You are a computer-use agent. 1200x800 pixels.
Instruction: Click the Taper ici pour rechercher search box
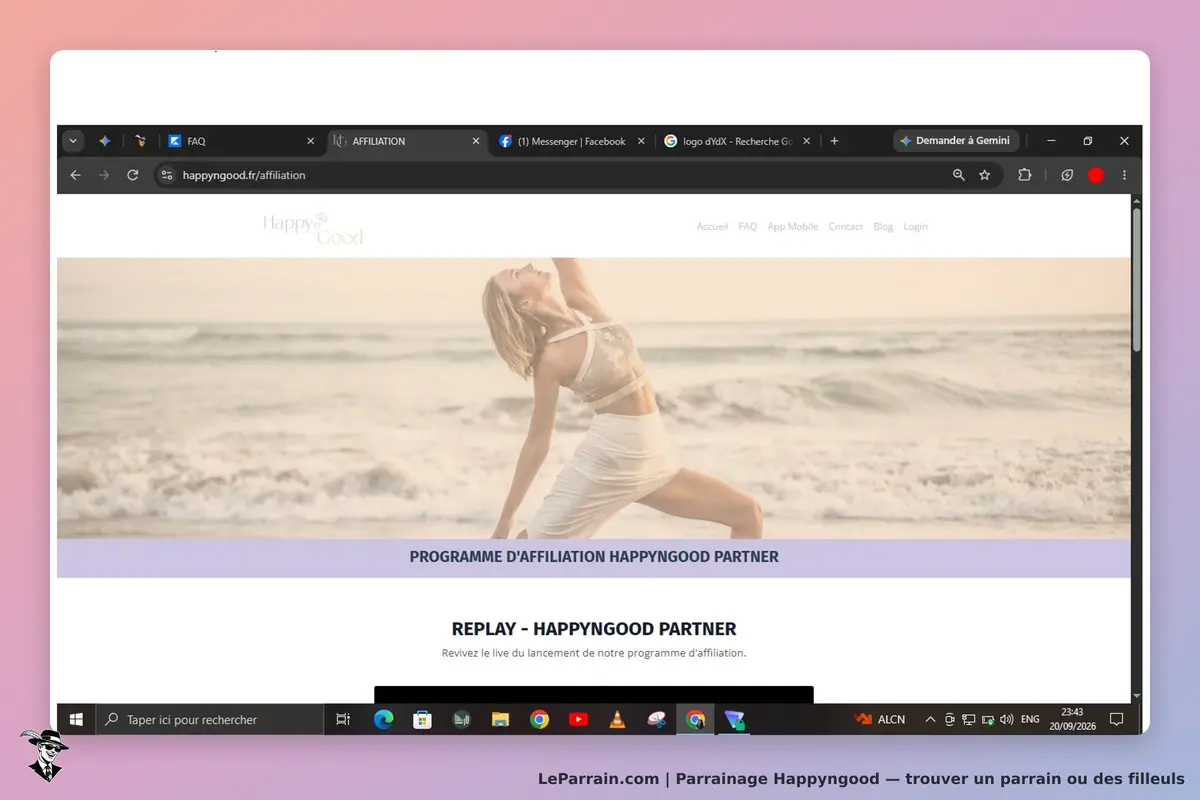point(210,719)
